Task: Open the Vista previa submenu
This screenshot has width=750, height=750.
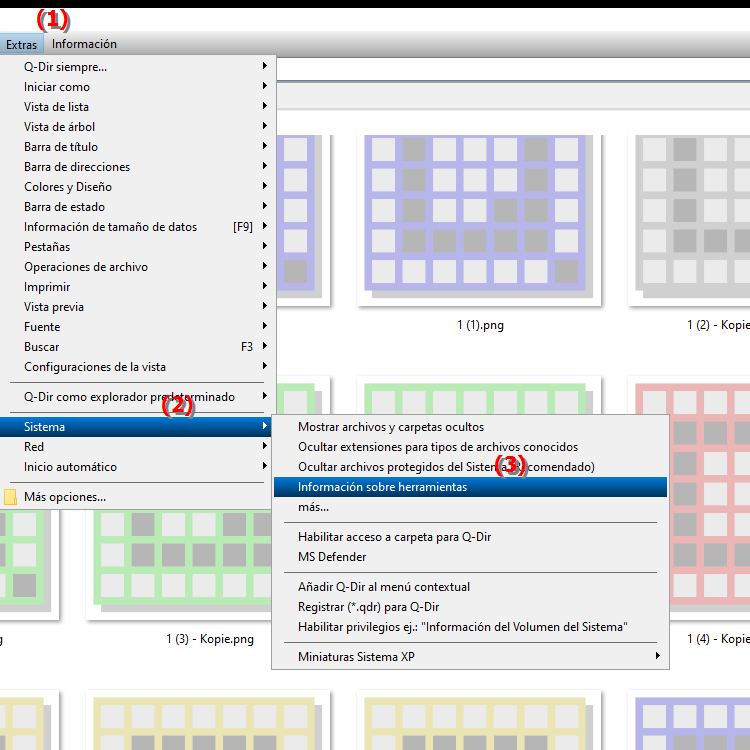Action: (138, 307)
